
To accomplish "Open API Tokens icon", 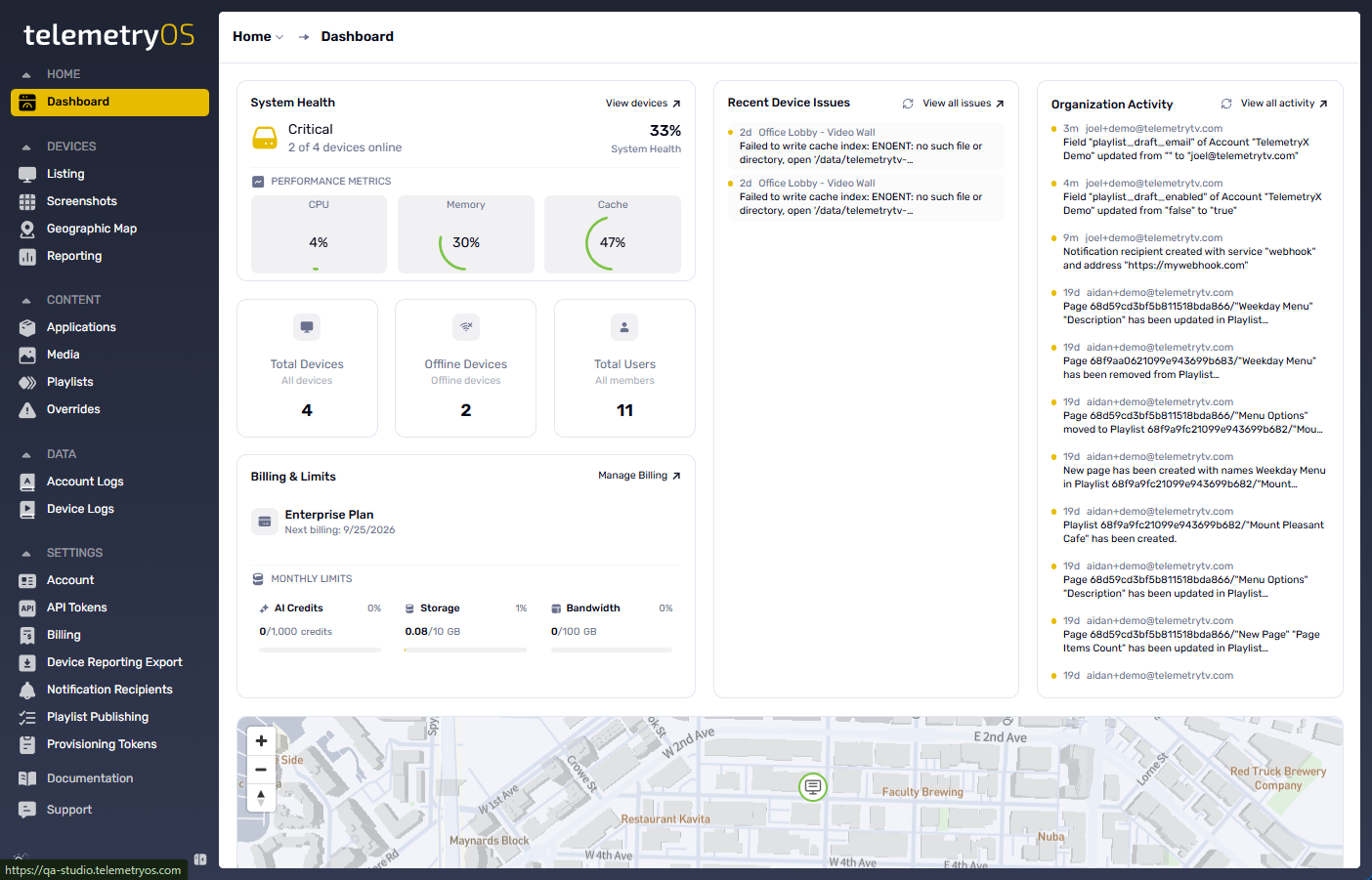I will [27, 608].
